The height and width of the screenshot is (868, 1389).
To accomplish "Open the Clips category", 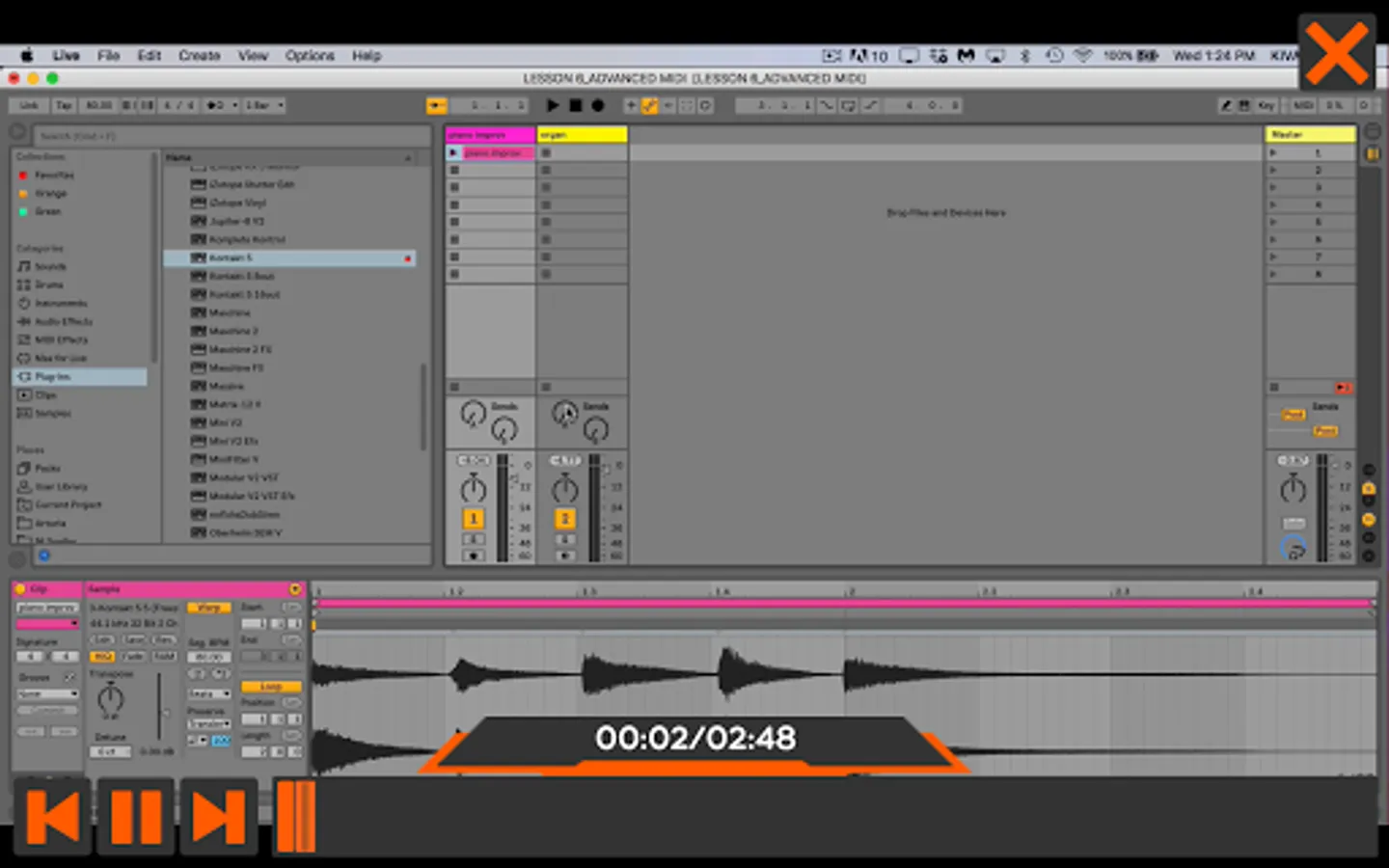I will click(45, 395).
